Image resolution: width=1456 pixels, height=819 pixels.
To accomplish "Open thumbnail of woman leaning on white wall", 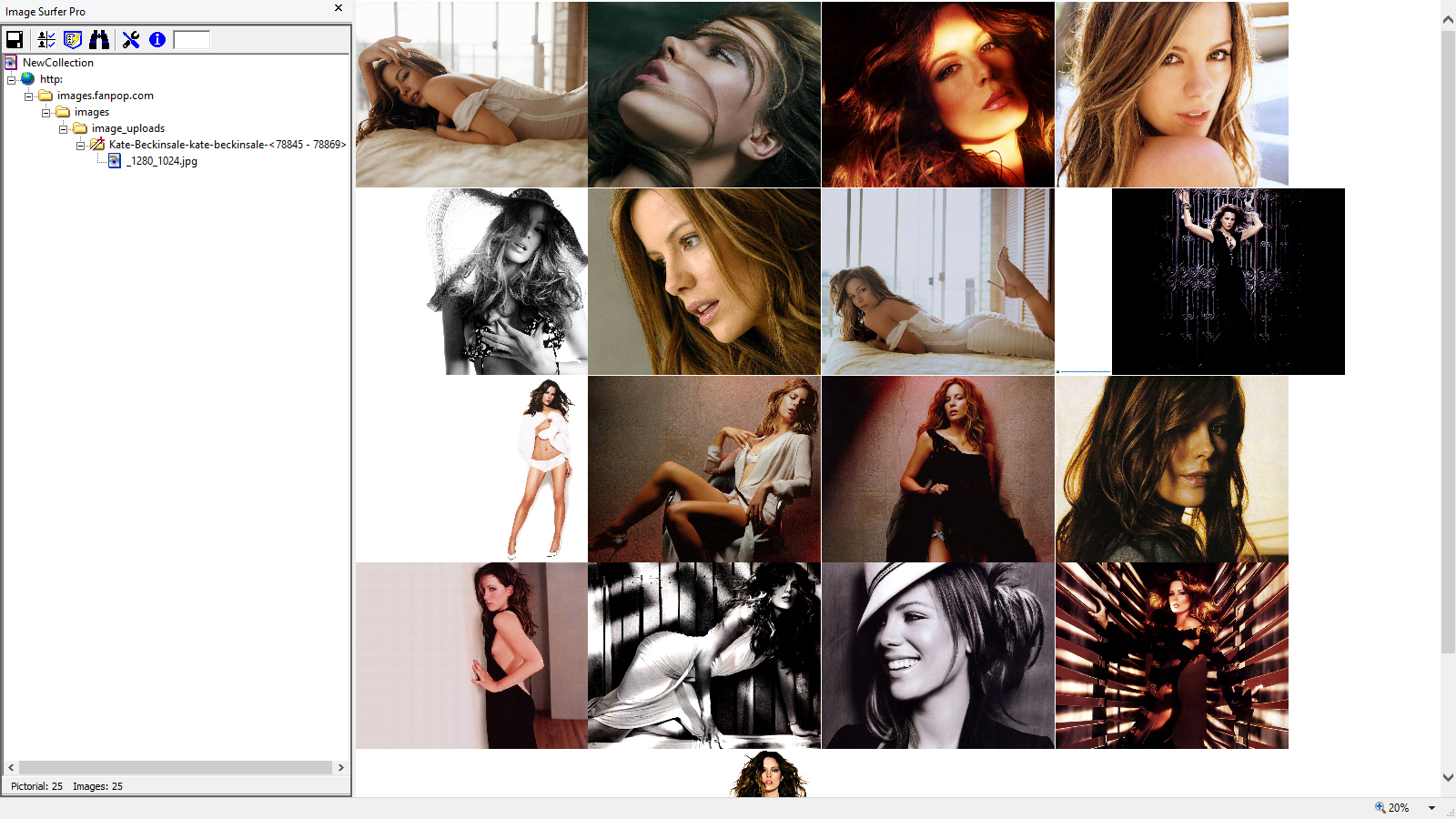I will tap(471, 655).
